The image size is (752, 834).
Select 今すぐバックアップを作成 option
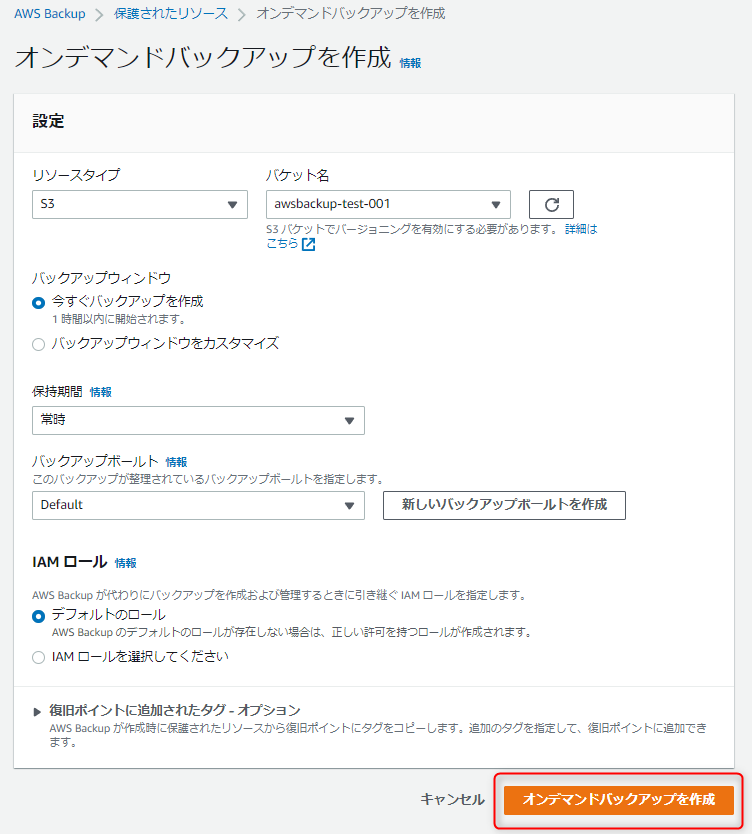[x=37, y=301]
